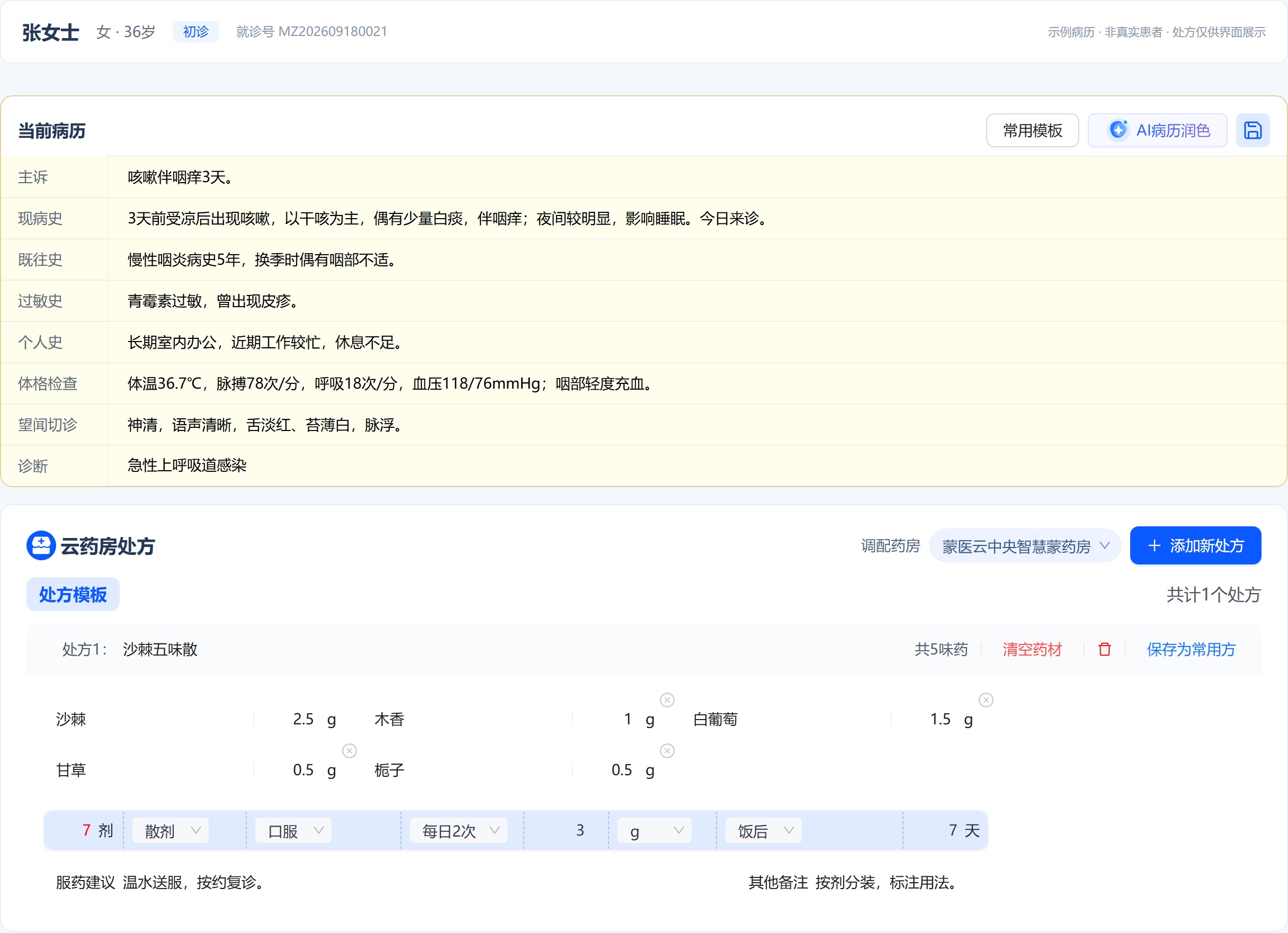Expand the 蒙医云中央智慧蒙药房 pharmacy dropdown
1288x933 pixels.
point(1024,546)
